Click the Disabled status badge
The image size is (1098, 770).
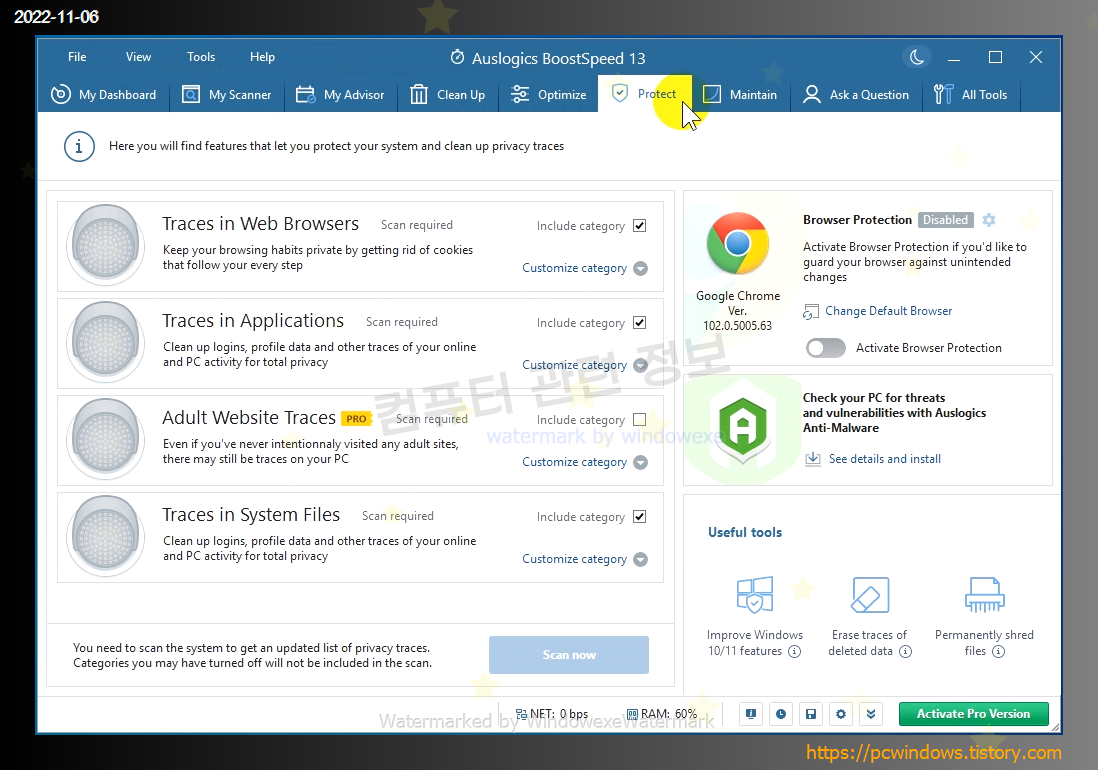coord(945,220)
